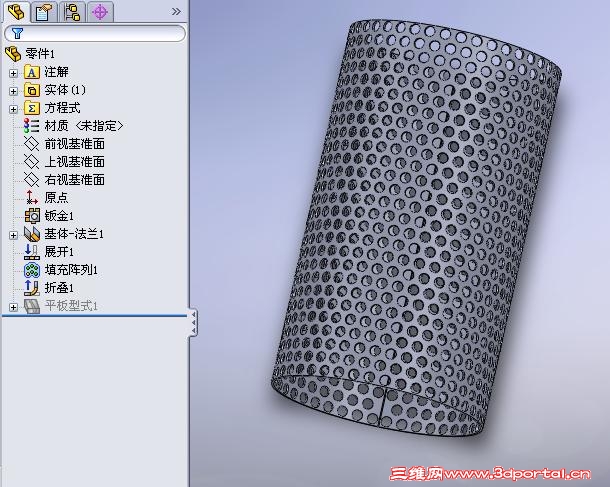The height and width of the screenshot is (487, 610).
Task: Click the 填充阵列1 label
Action: point(71,270)
